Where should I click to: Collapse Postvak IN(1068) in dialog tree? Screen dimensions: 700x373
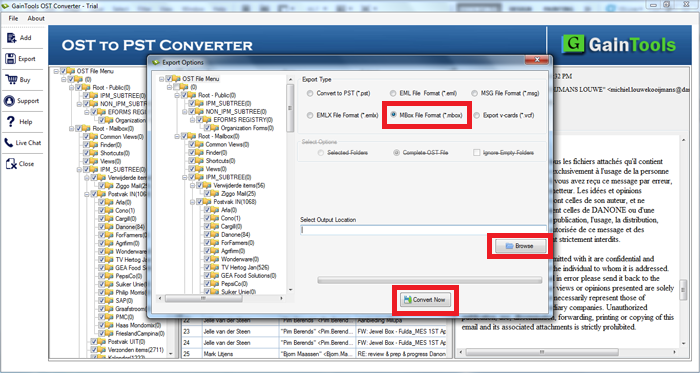point(192,202)
